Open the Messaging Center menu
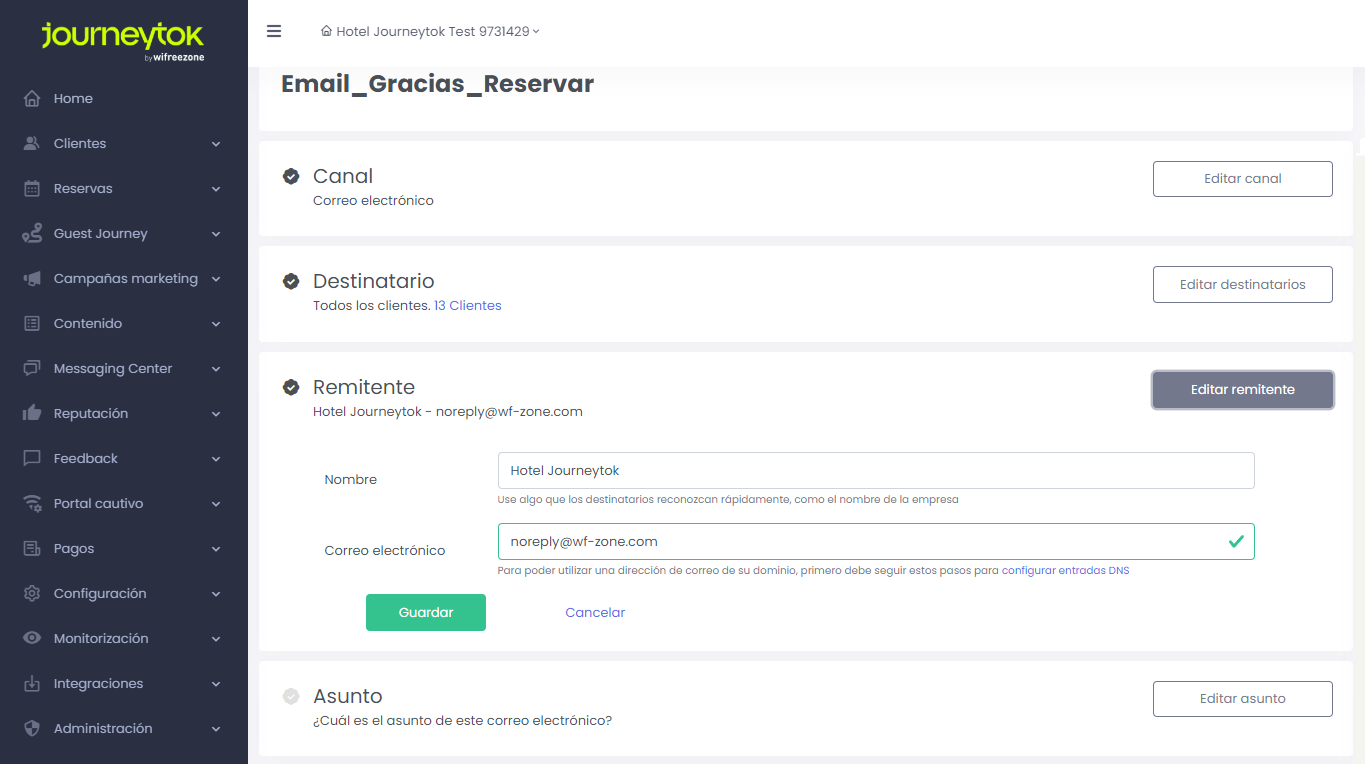1365x764 pixels. click(113, 368)
